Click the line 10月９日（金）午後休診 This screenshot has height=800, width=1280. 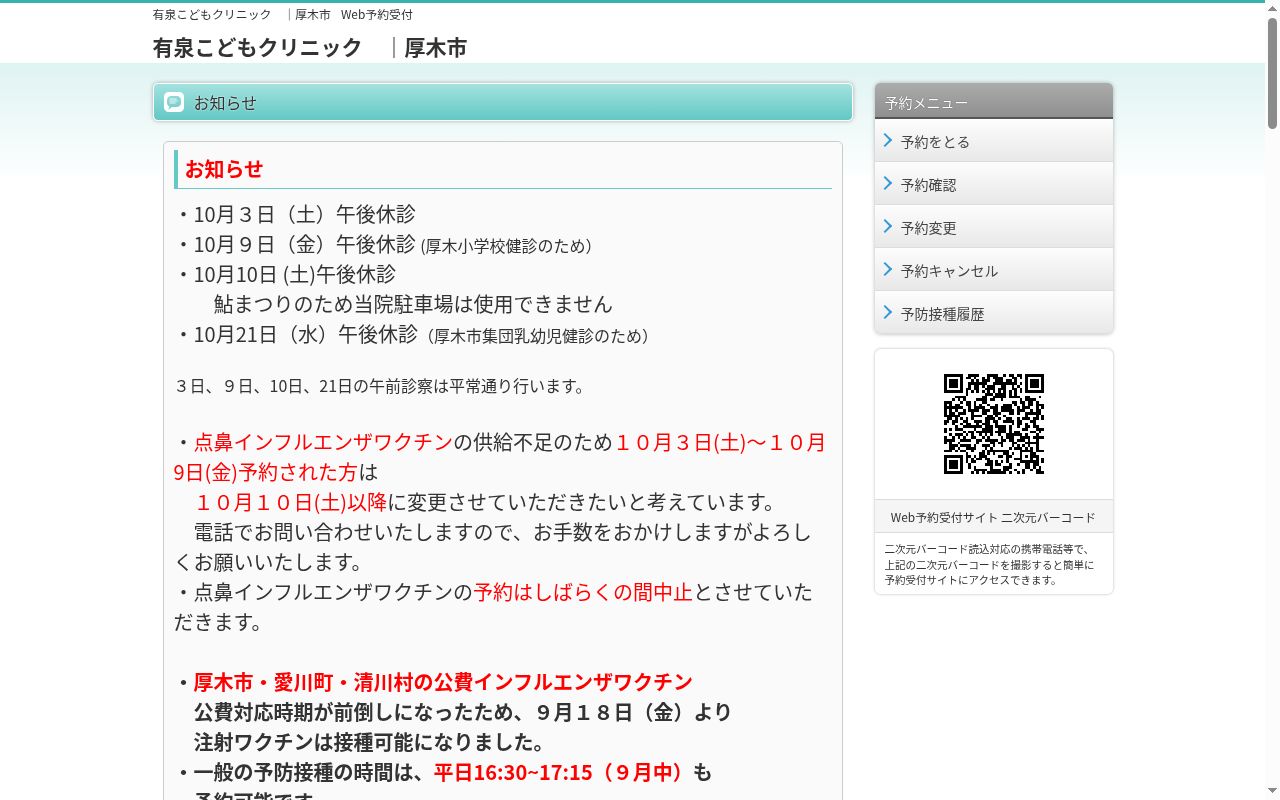(295, 244)
